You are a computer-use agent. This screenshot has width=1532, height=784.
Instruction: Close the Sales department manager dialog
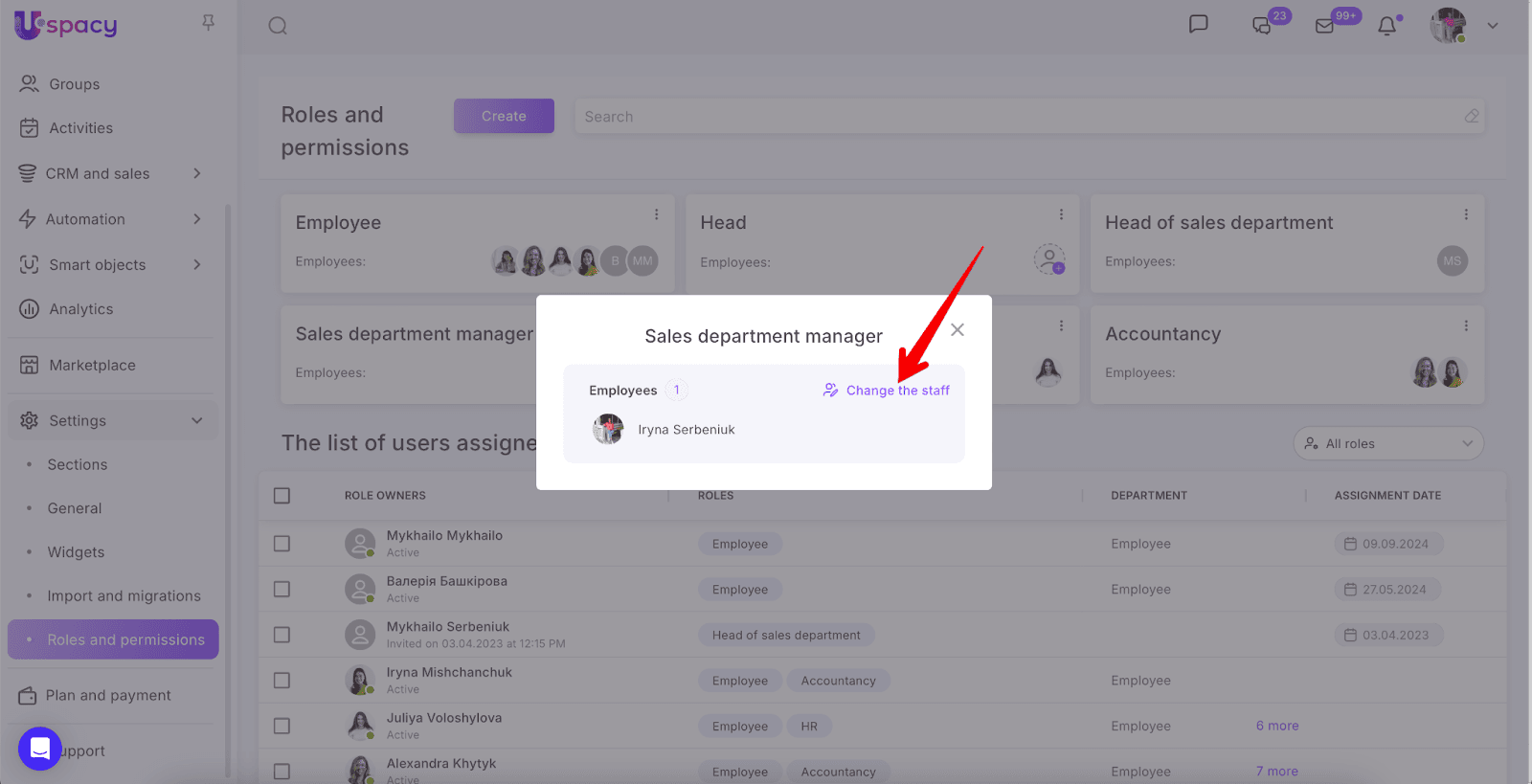957,329
